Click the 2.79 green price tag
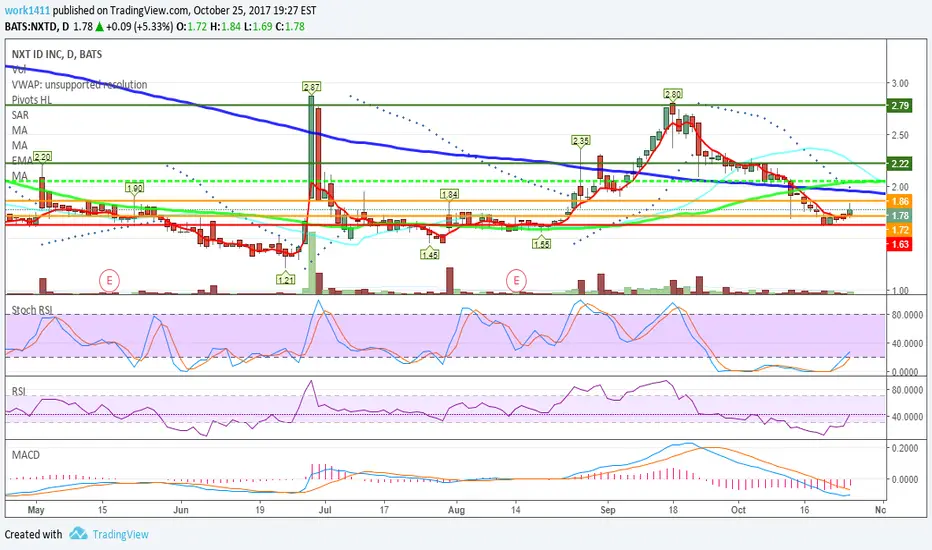This screenshot has width=932, height=550. [x=899, y=105]
